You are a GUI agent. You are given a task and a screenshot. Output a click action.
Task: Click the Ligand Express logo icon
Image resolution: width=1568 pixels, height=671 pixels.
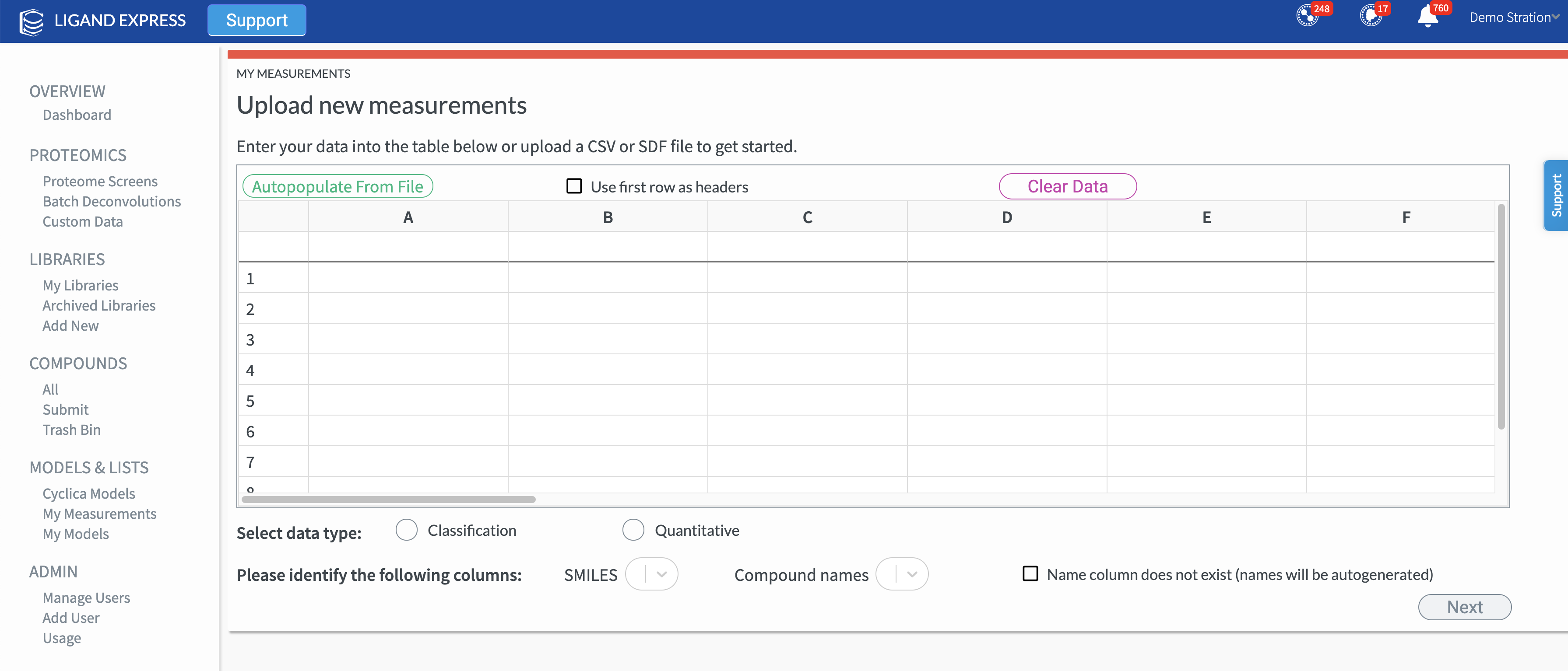click(31, 21)
